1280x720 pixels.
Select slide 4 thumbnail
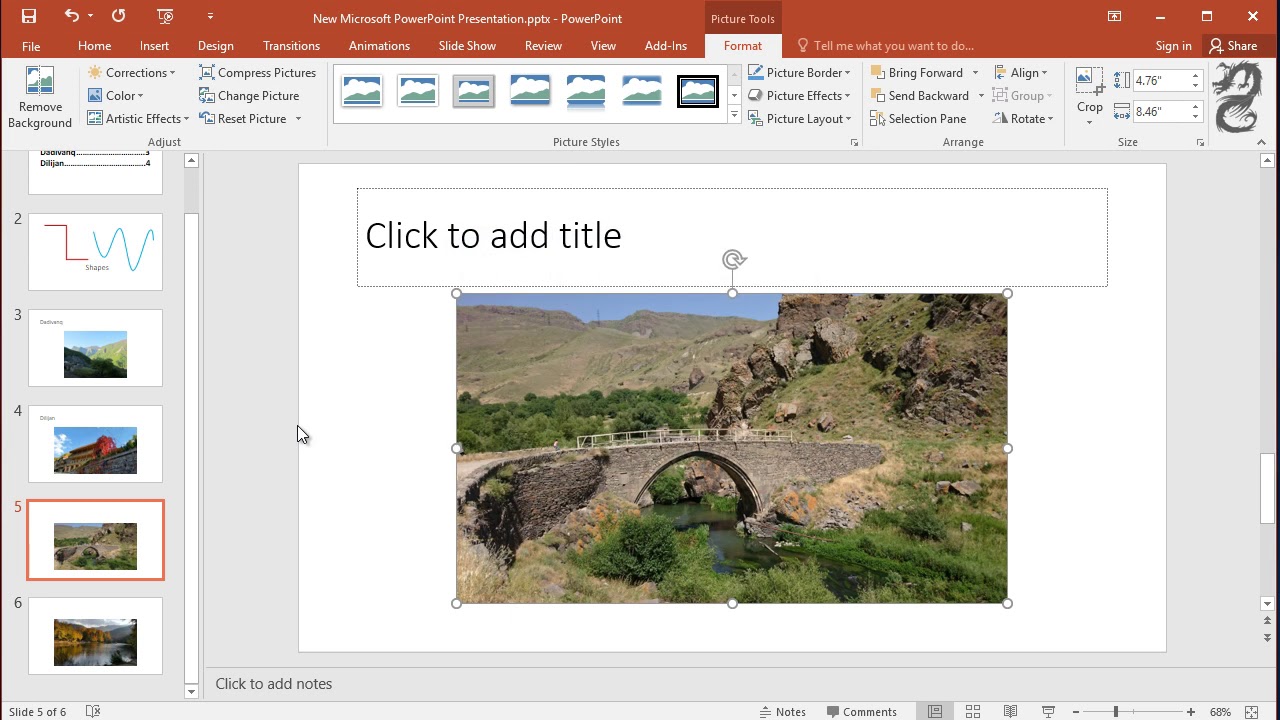pos(95,444)
